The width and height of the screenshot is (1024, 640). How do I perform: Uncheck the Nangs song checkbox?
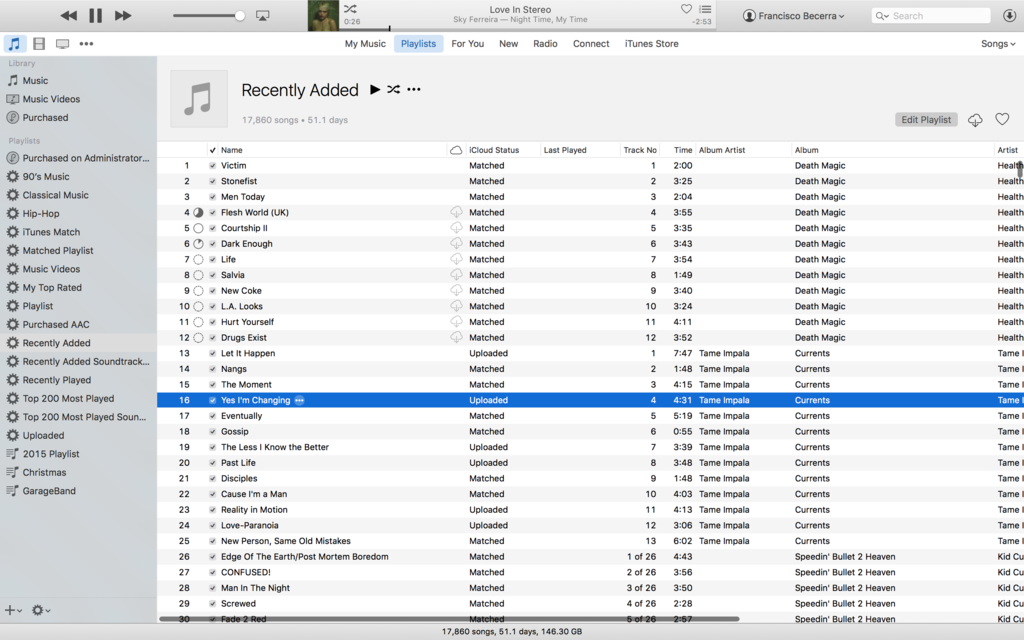[212, 369]
